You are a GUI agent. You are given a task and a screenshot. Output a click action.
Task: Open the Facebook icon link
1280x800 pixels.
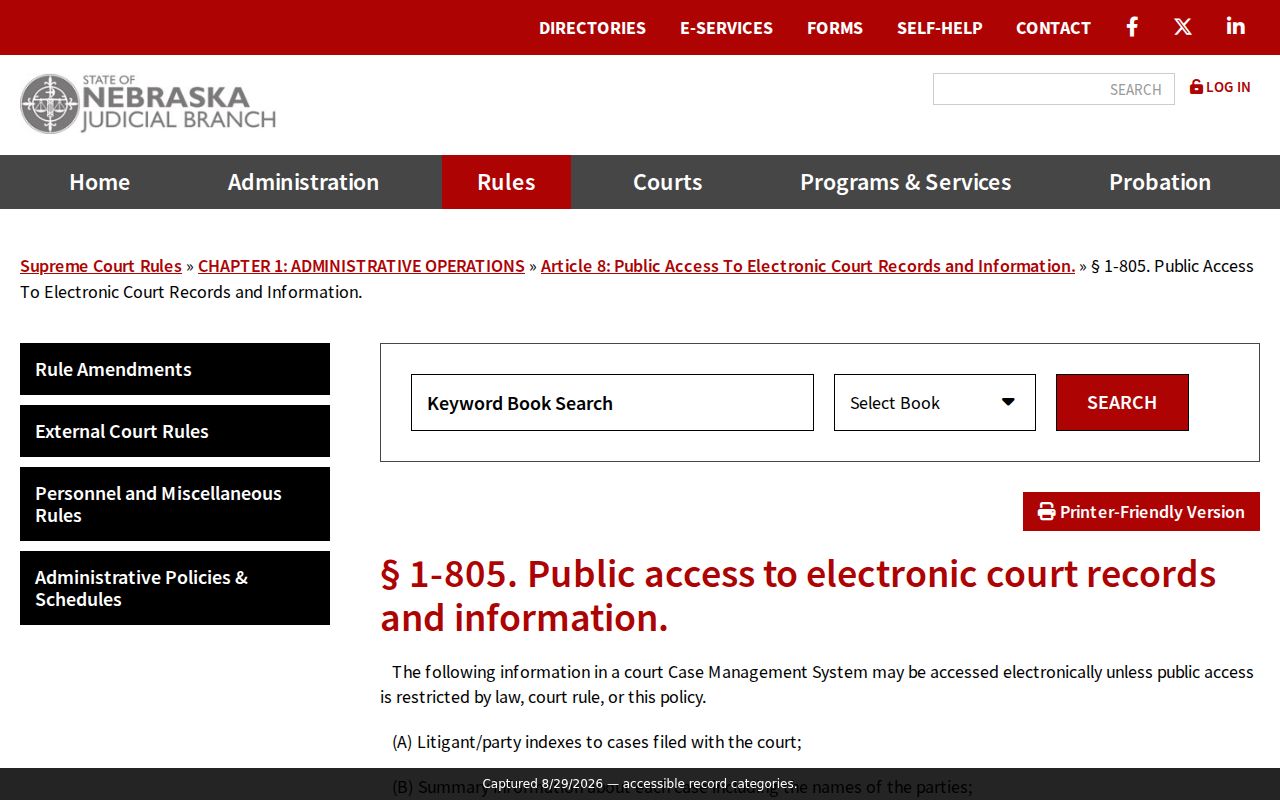tap(1132, 27)
